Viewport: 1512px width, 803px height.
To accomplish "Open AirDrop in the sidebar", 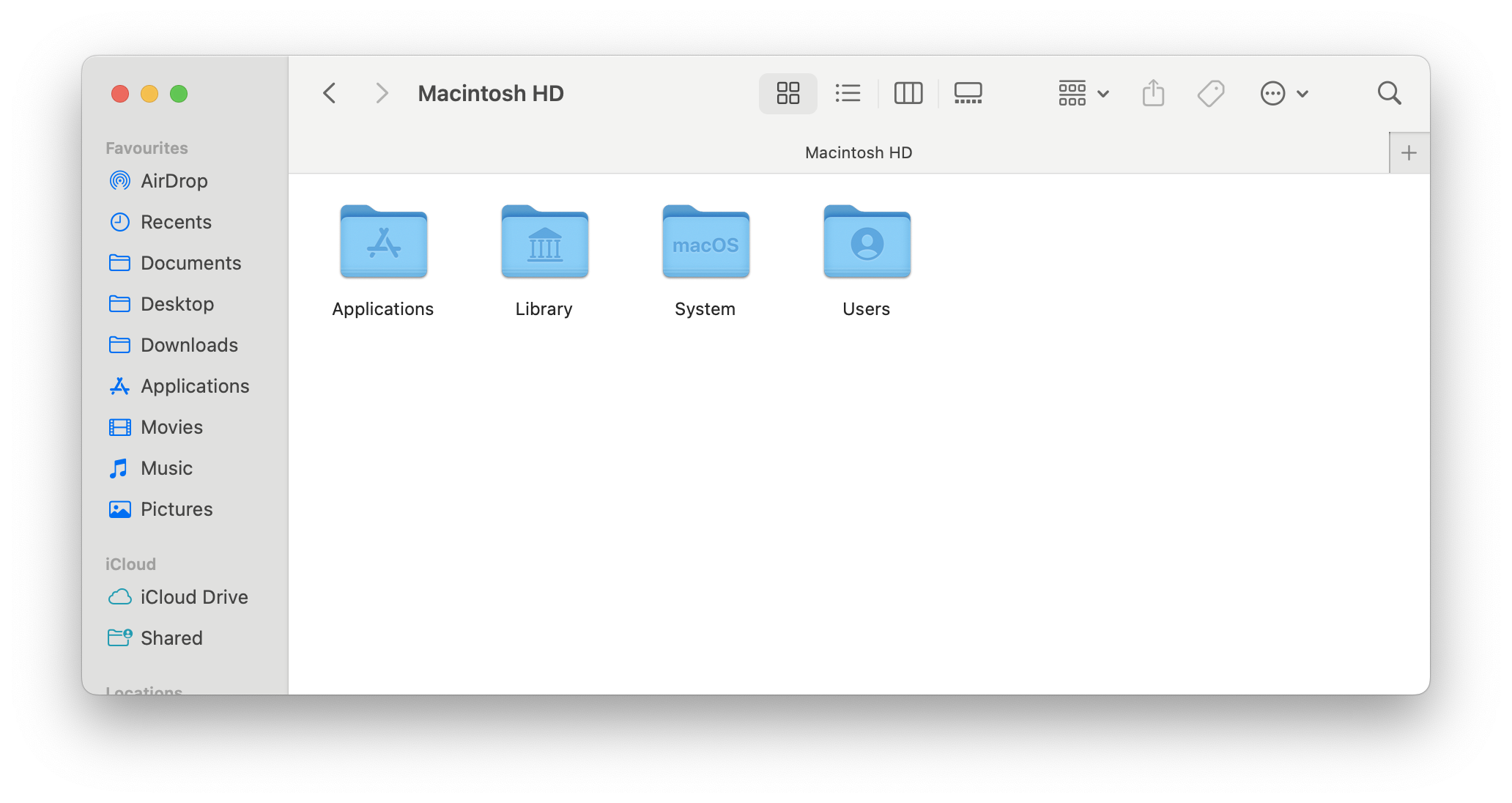I will click(185, 181).
